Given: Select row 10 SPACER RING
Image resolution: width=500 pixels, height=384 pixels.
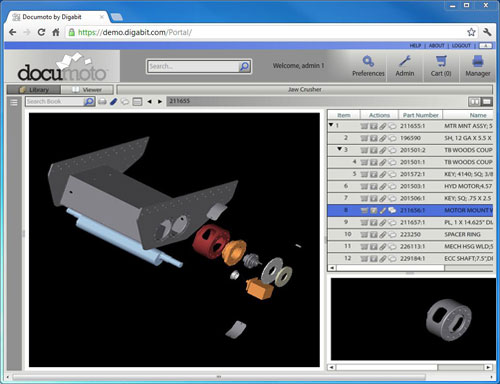Looking at the screenshot, I should tap(410, 234).
